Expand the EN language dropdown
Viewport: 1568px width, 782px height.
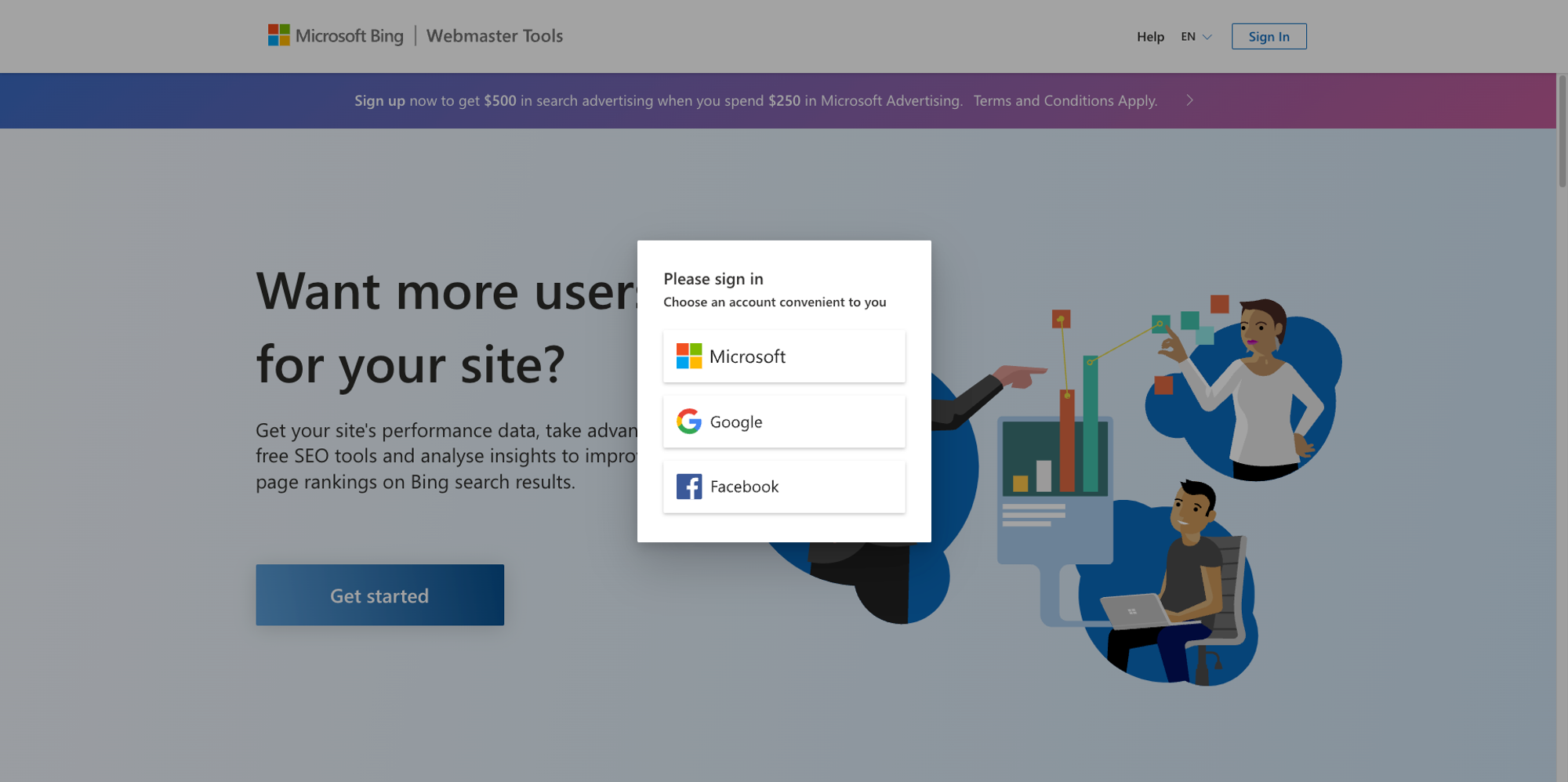pyautogui.click(x=1196, y=37)
